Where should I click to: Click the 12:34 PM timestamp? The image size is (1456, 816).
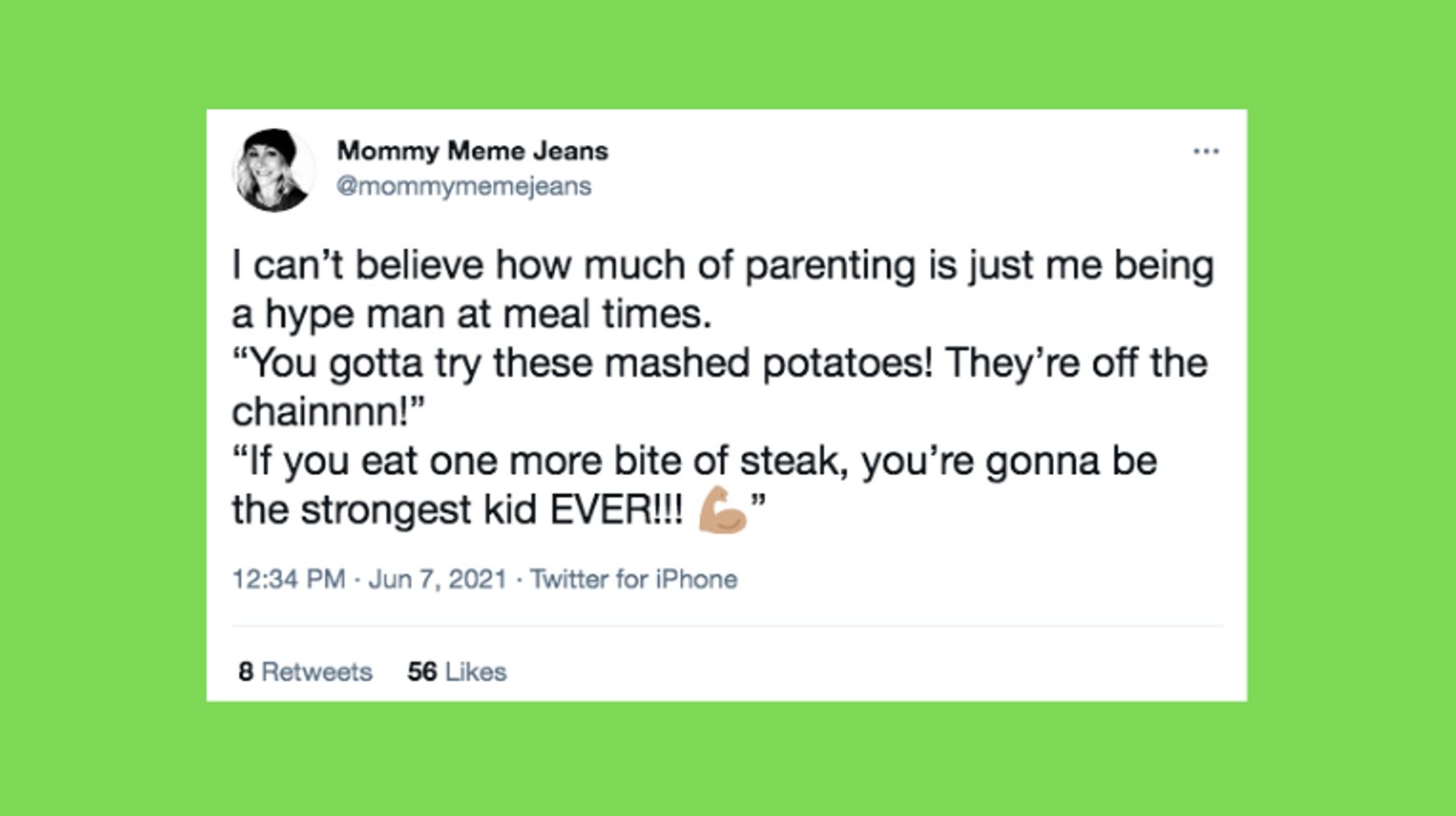coord(288,579)
